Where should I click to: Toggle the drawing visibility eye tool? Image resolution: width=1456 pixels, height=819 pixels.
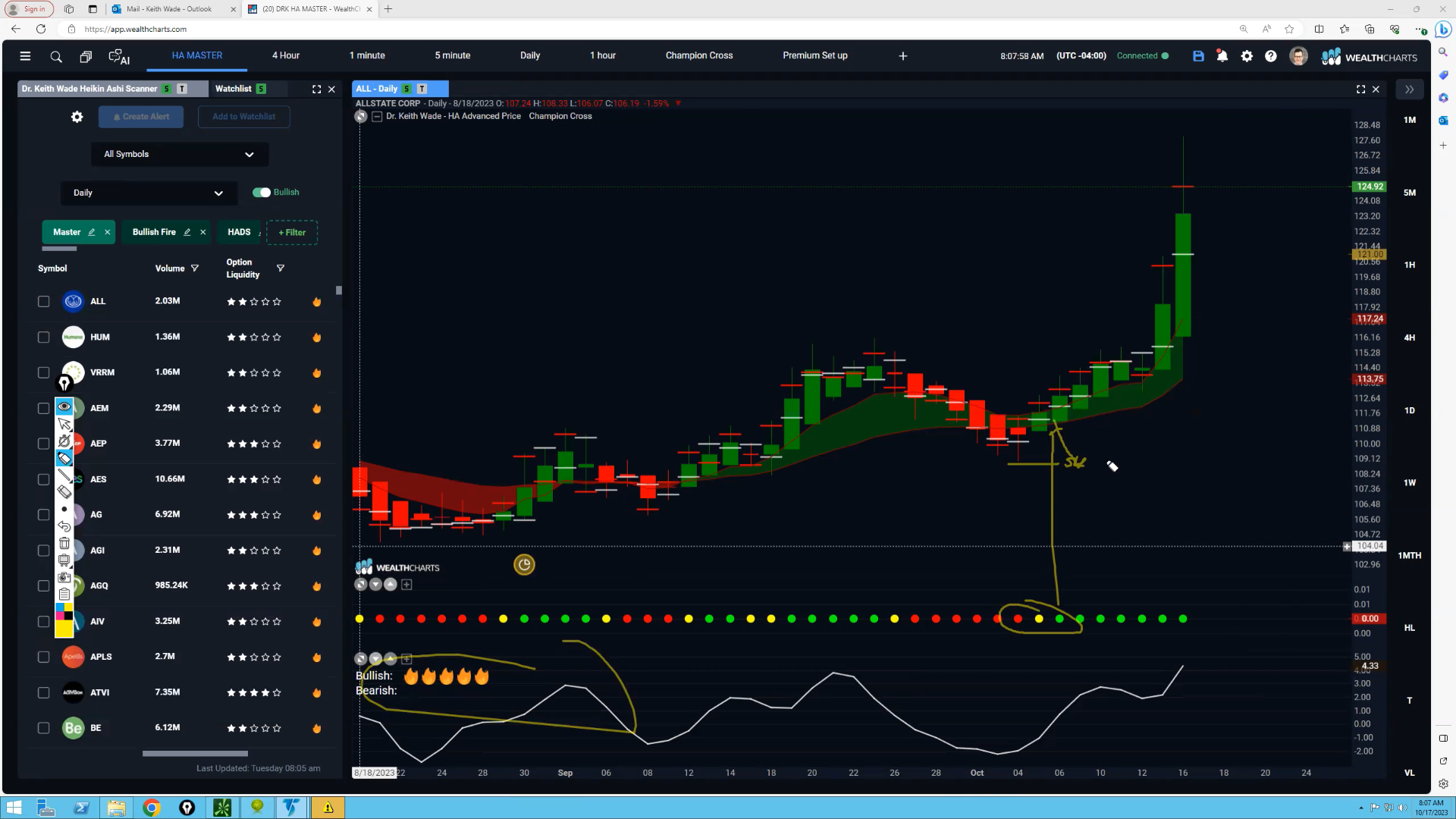64,406
